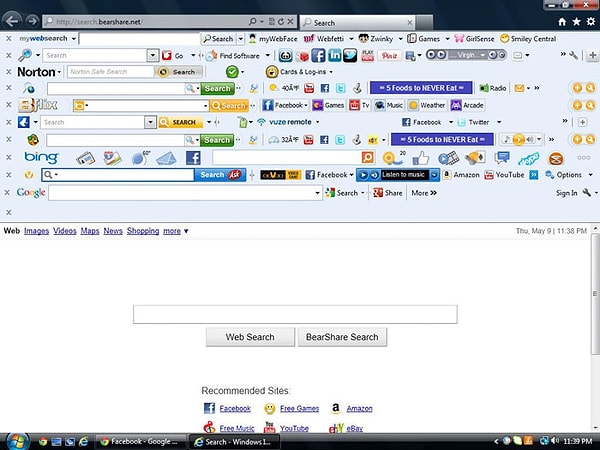Click the Windows Start orb
The width and height of the screenshot is (600, 450).
15,440
